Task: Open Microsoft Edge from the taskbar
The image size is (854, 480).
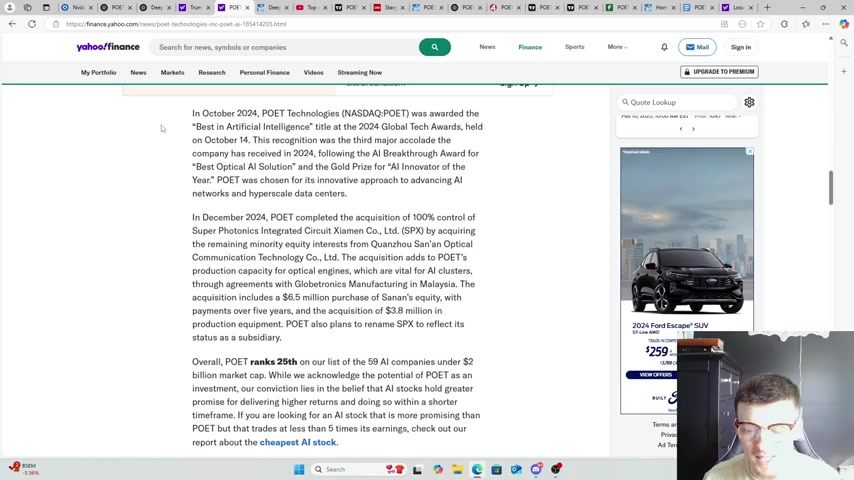Action: [477, 469]
